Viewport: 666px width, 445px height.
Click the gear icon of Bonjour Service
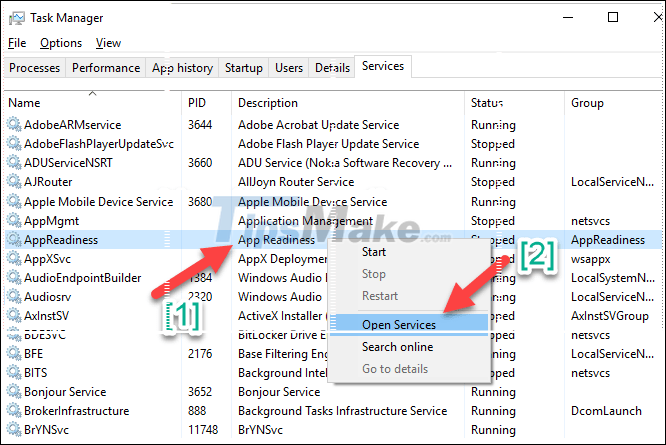coord(14,391)
